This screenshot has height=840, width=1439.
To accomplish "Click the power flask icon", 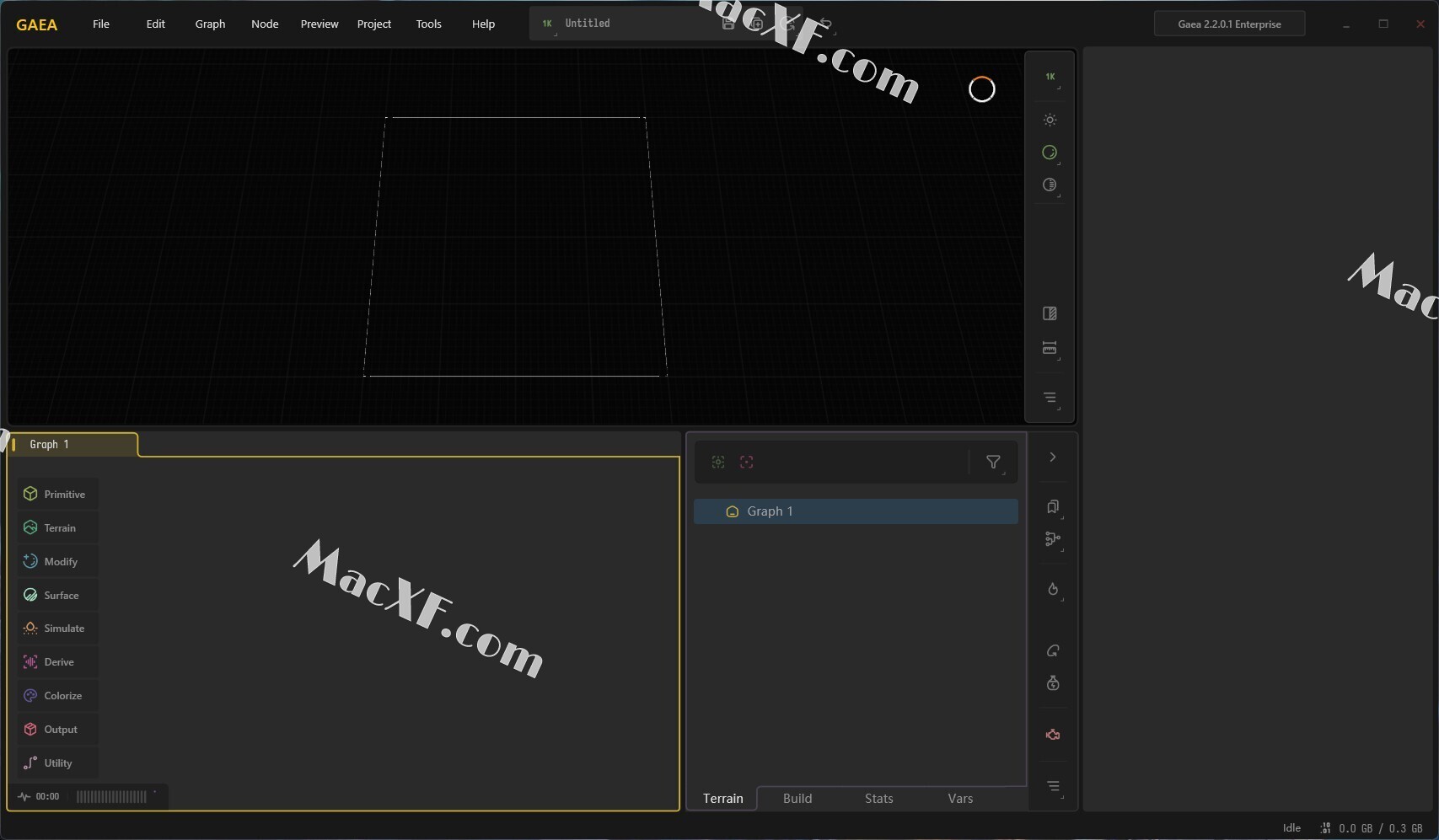I will click(x=1053, y=683).
